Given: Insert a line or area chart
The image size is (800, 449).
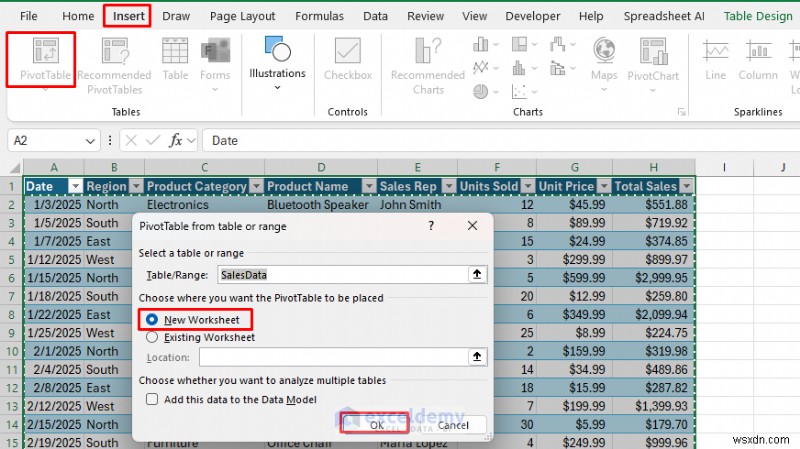Looking at the screenshot, I should pyautogui.click(x=485, y=67).
